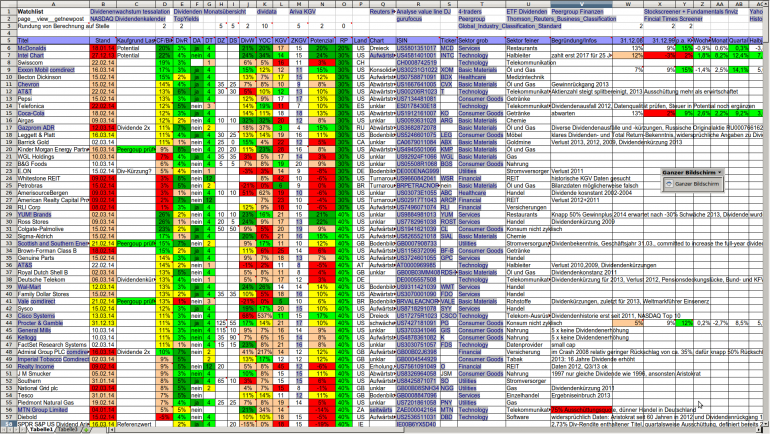Open the YUM! Brands link
This screenshot has width=770, height=434.
tap(34, 215)
